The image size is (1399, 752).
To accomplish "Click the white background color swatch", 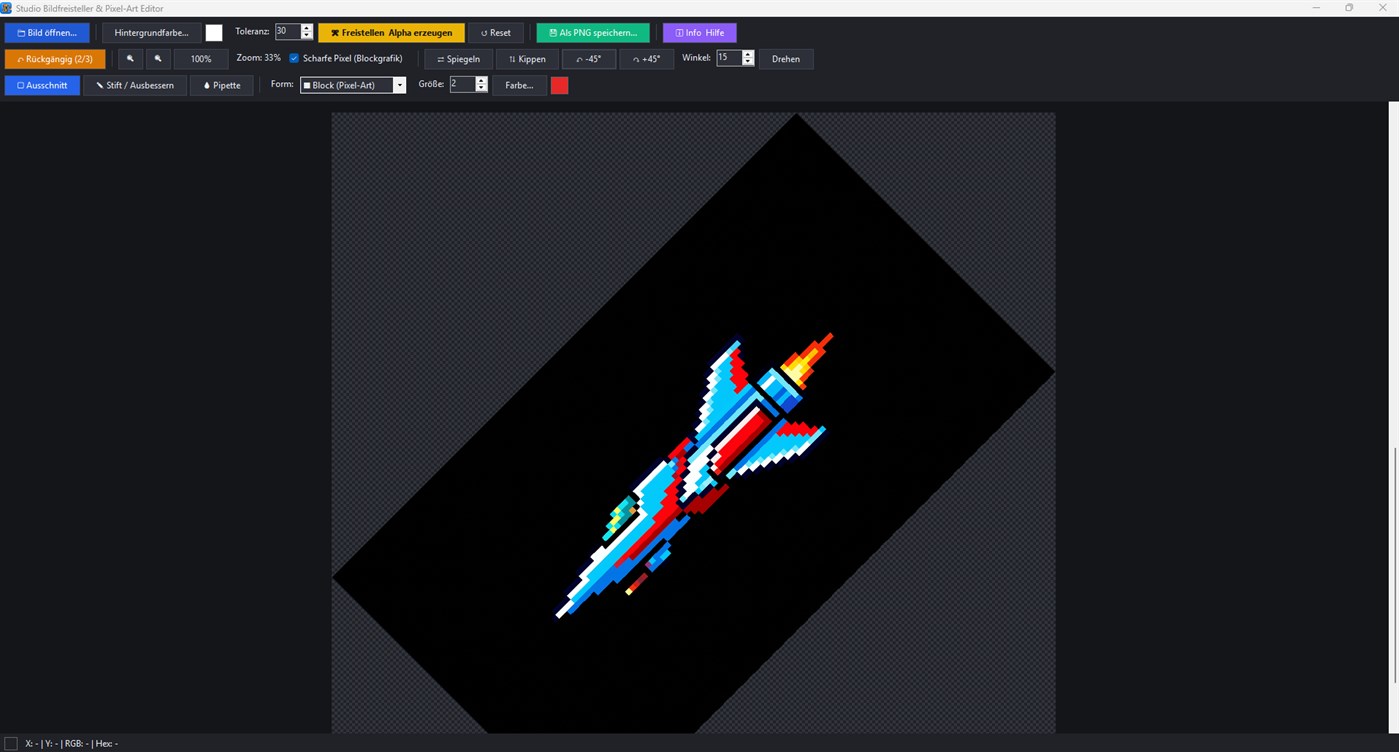I will click(214, 33).
